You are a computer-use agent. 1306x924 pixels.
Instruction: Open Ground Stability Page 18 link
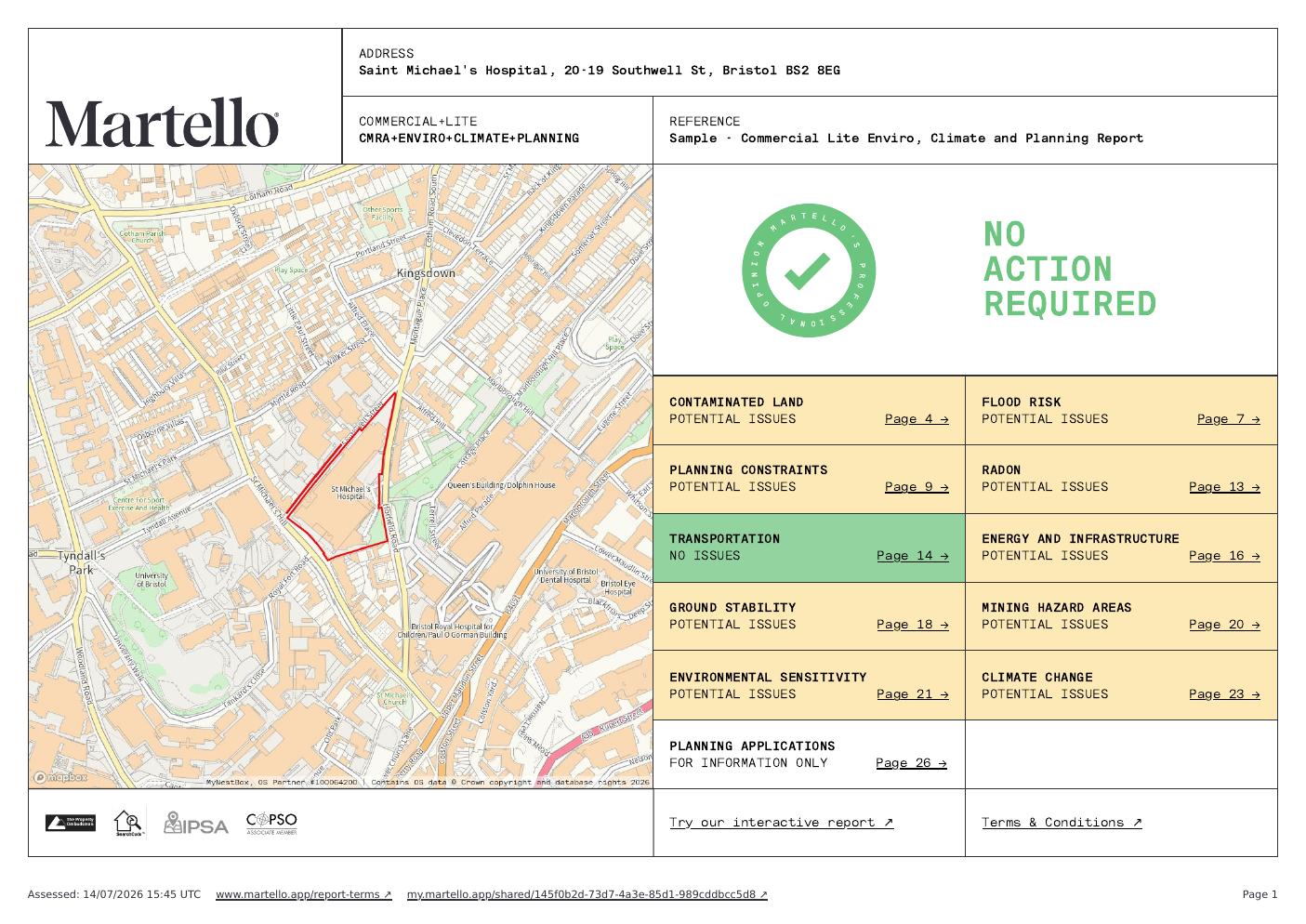coord(913,625)
